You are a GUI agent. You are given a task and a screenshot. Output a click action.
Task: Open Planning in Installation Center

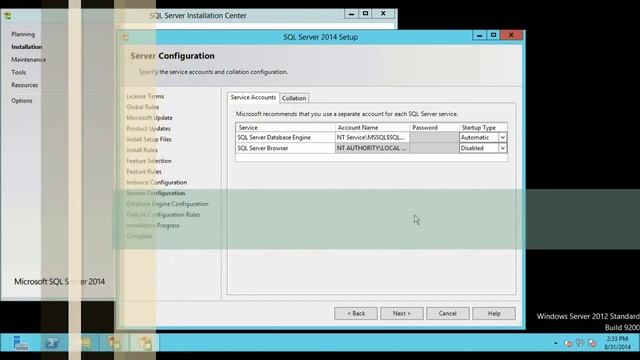[x=23, y=34]
